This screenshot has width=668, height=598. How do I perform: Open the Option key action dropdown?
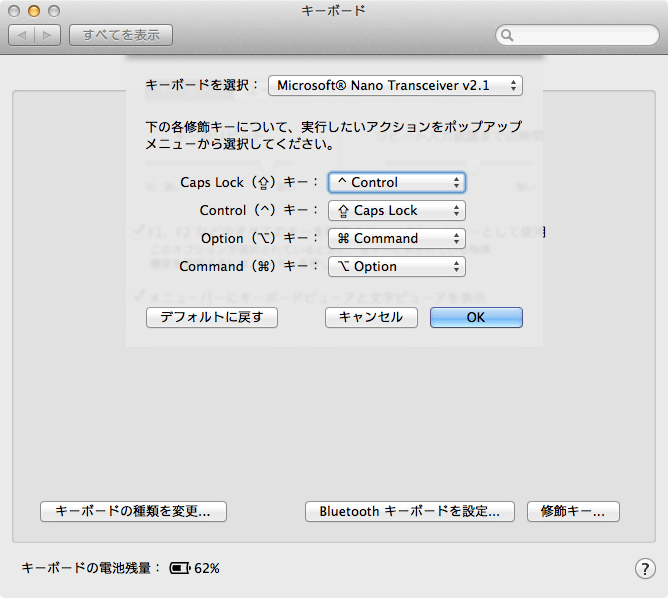[397, 239]
